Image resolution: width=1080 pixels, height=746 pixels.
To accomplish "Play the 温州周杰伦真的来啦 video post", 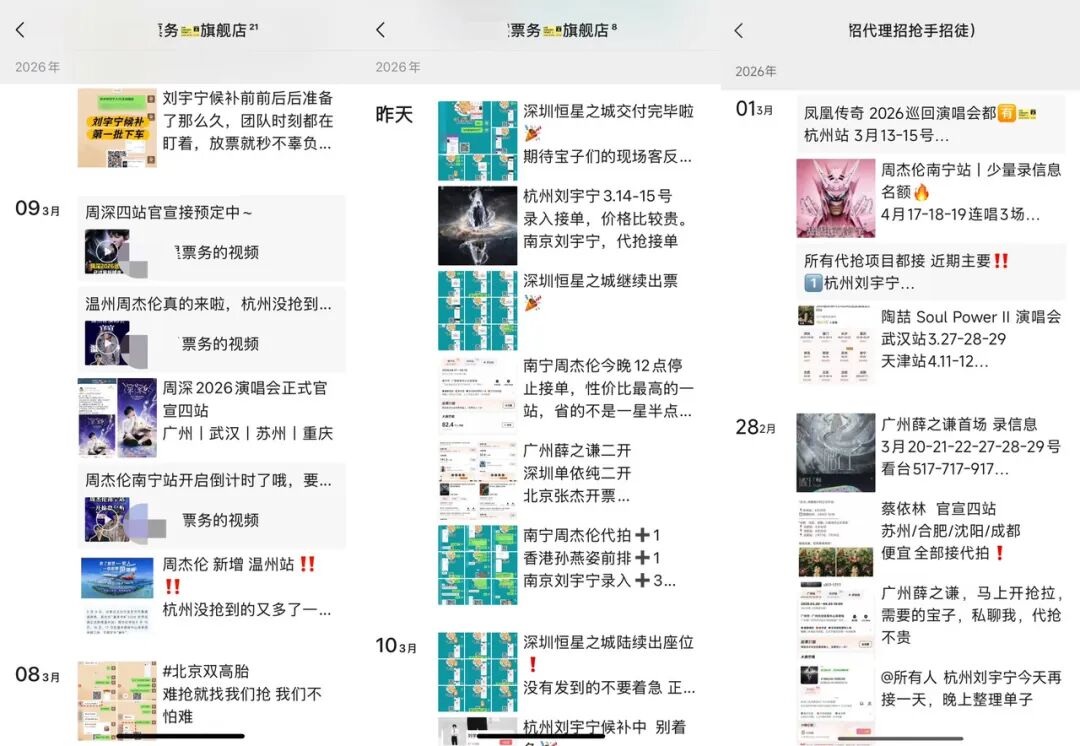I will [107, 343].
